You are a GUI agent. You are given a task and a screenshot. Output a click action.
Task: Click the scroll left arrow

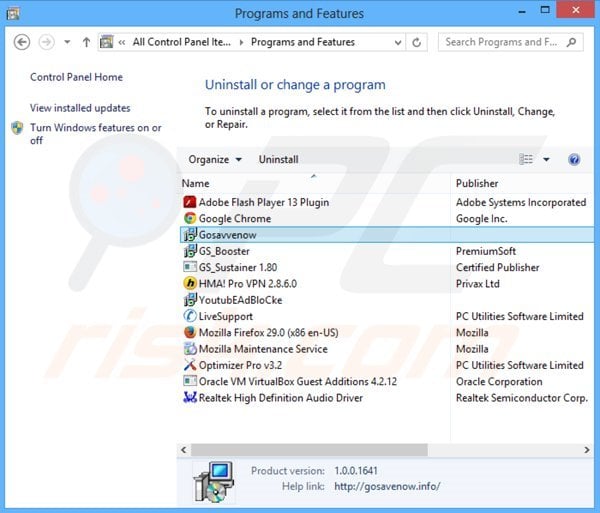(184, 450)
